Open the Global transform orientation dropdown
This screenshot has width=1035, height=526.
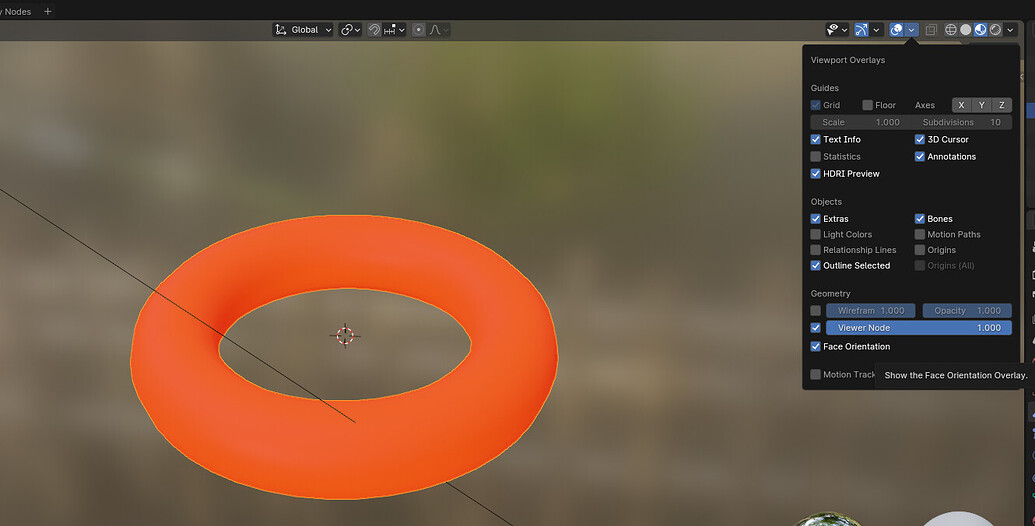[303, 30]
